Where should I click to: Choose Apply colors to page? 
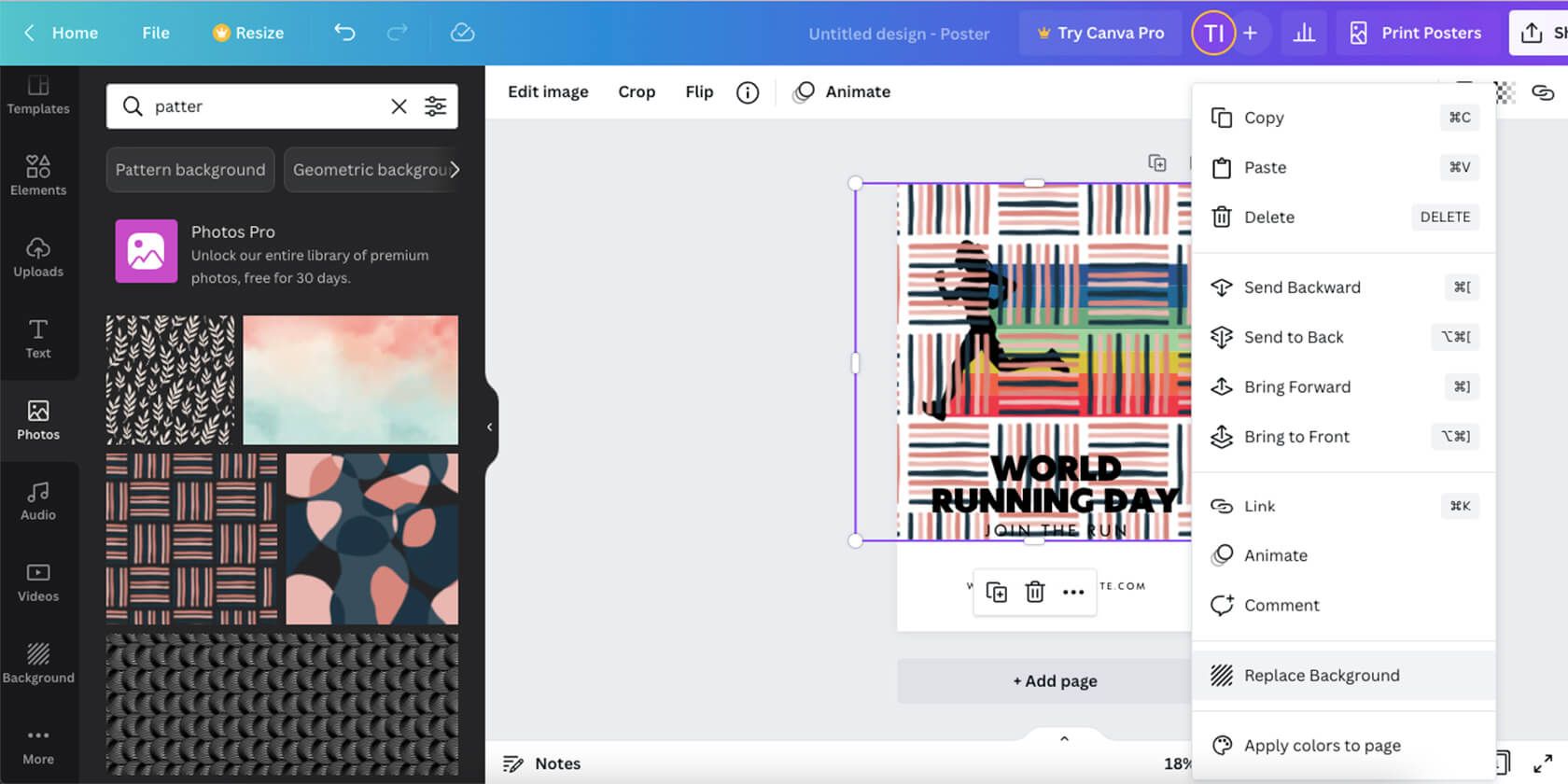tap(1344, 746)
